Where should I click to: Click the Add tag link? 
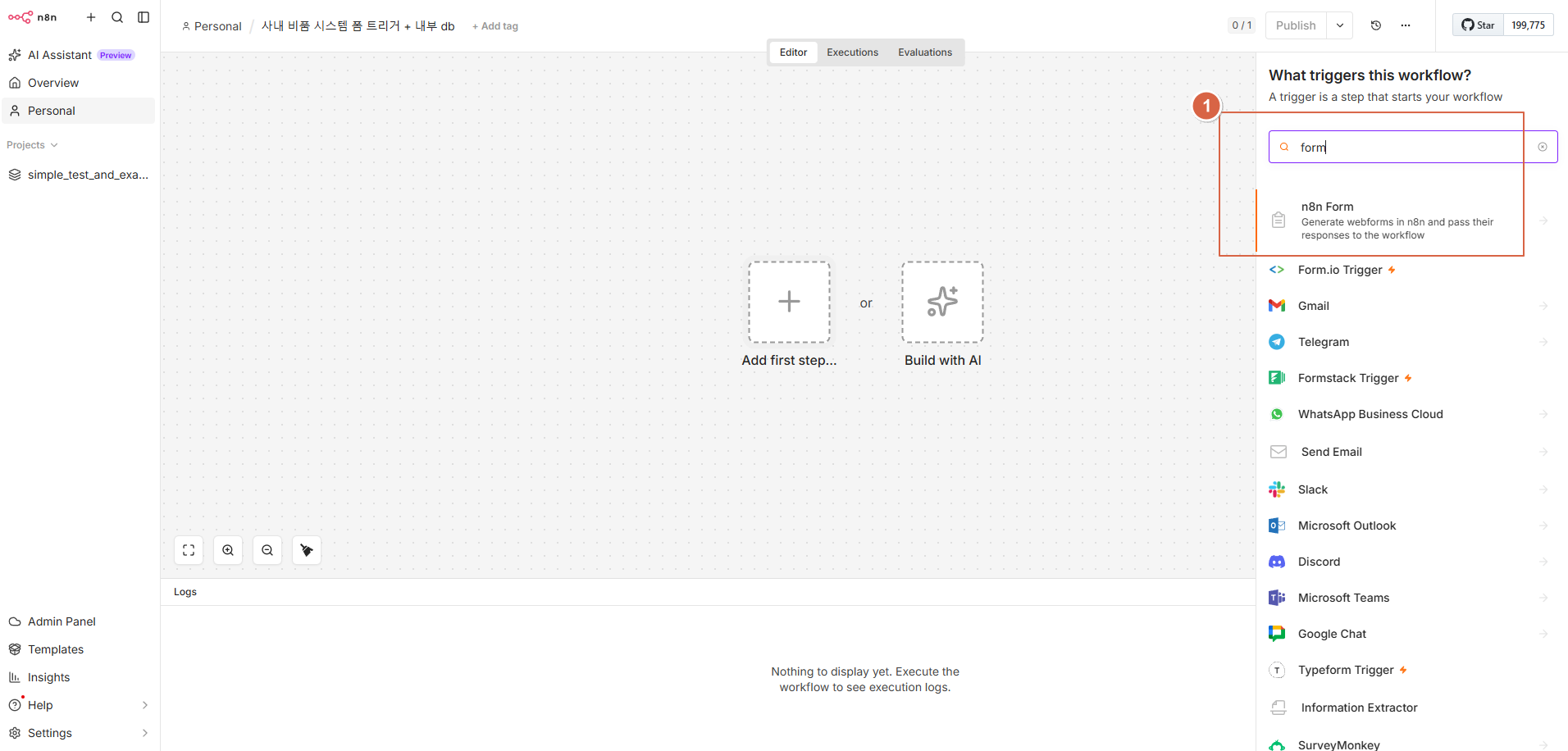495,26
